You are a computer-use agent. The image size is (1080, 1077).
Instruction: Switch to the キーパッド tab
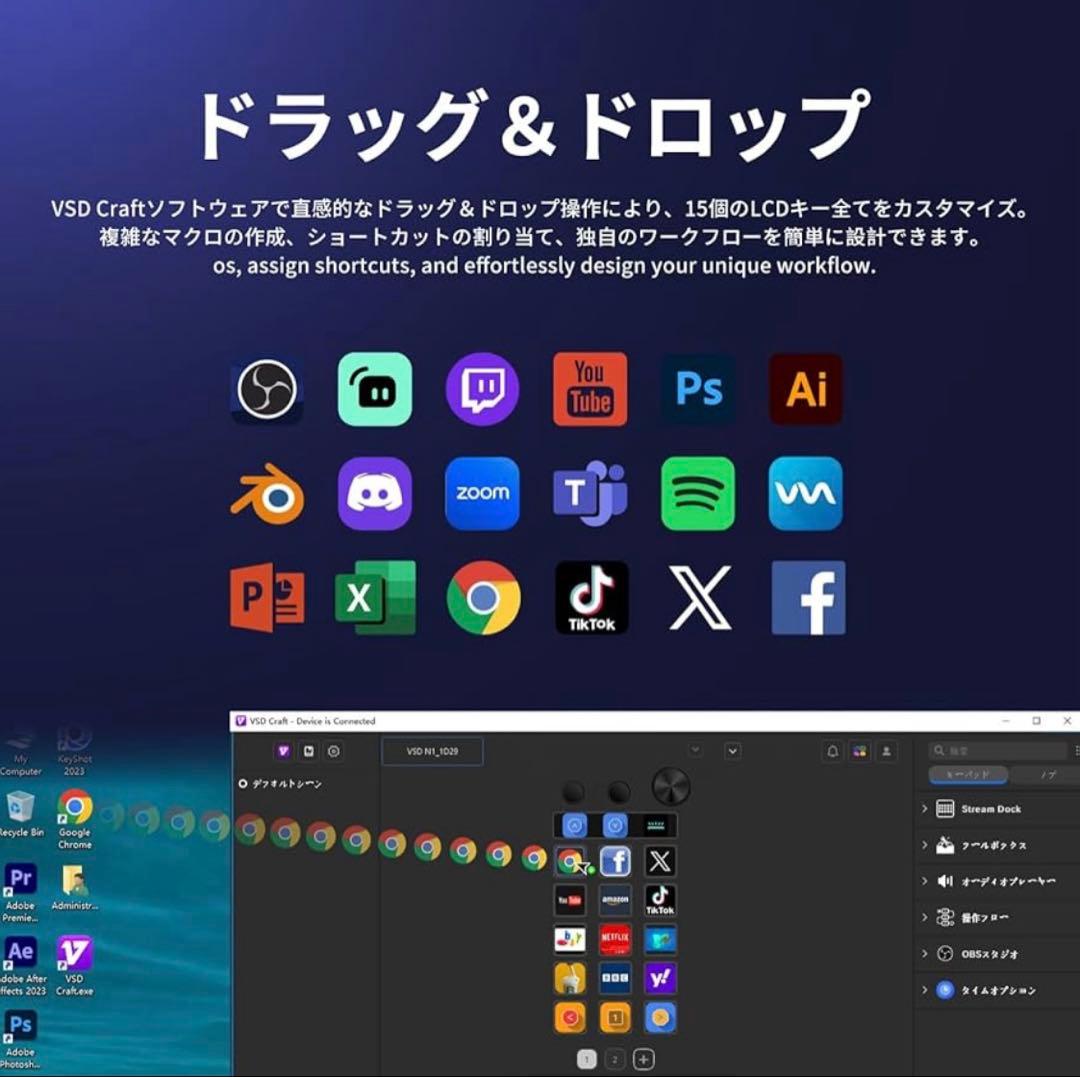click(x=968, y=775)
